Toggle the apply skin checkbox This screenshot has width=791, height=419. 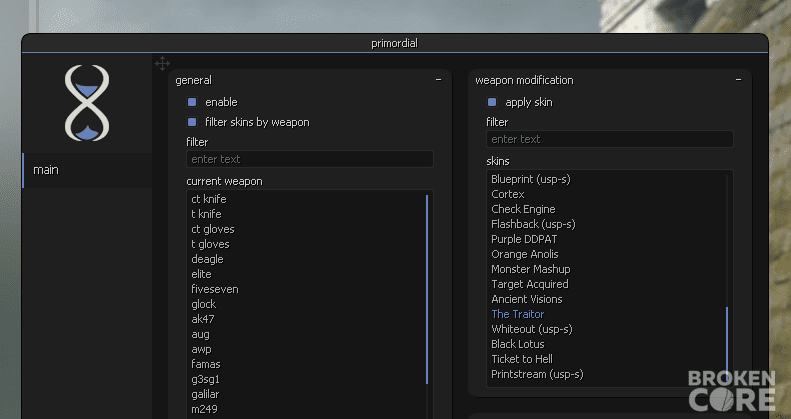(x=492, y=102)
